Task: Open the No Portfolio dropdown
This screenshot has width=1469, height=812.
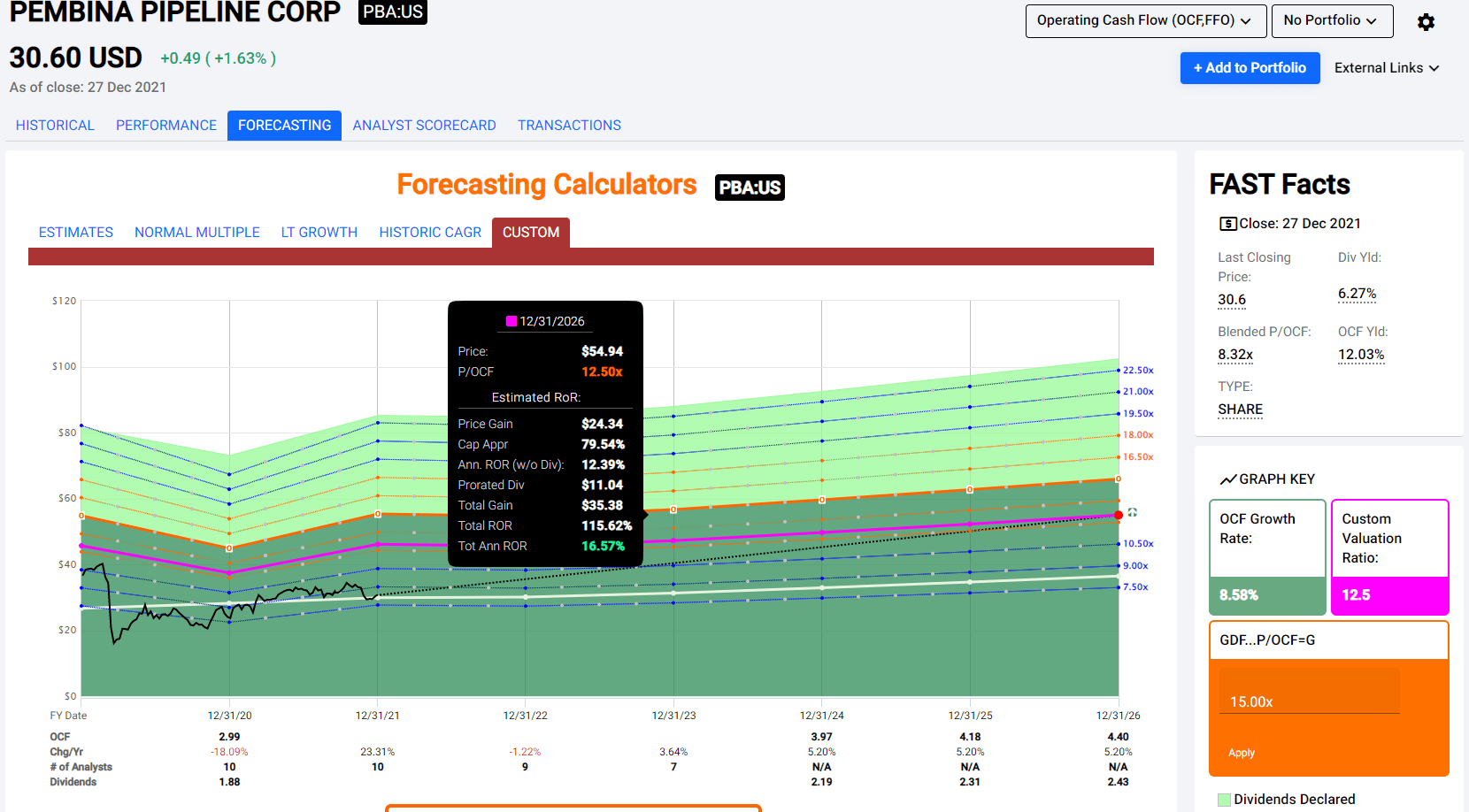Action: click(x=1332, y=20)
